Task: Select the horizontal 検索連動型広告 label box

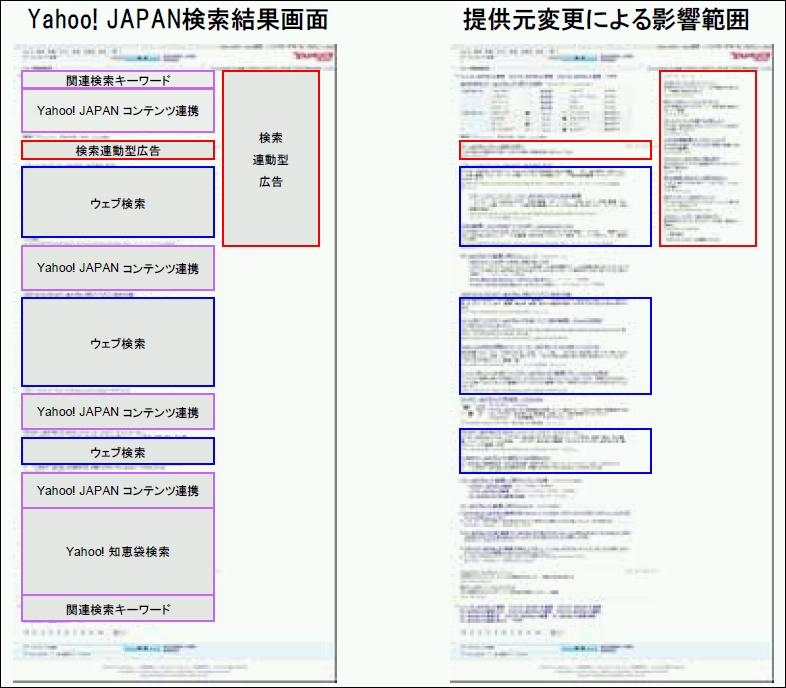Action: coord(118,150)
